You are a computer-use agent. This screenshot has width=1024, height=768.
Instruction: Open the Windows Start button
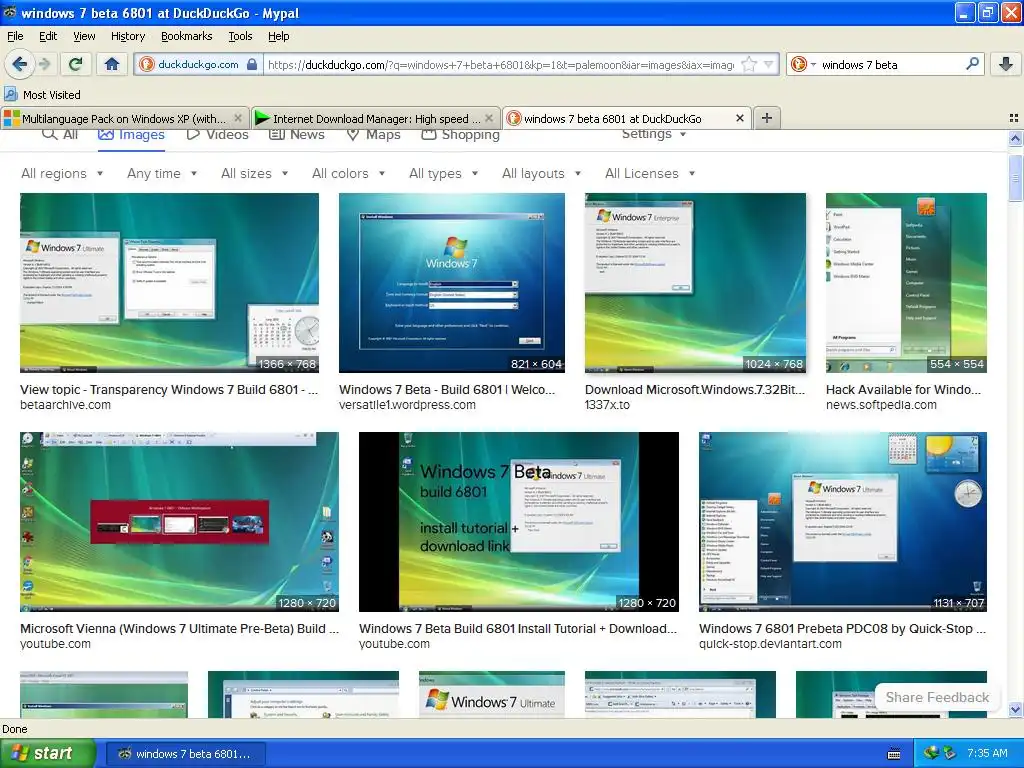(47, 754)
